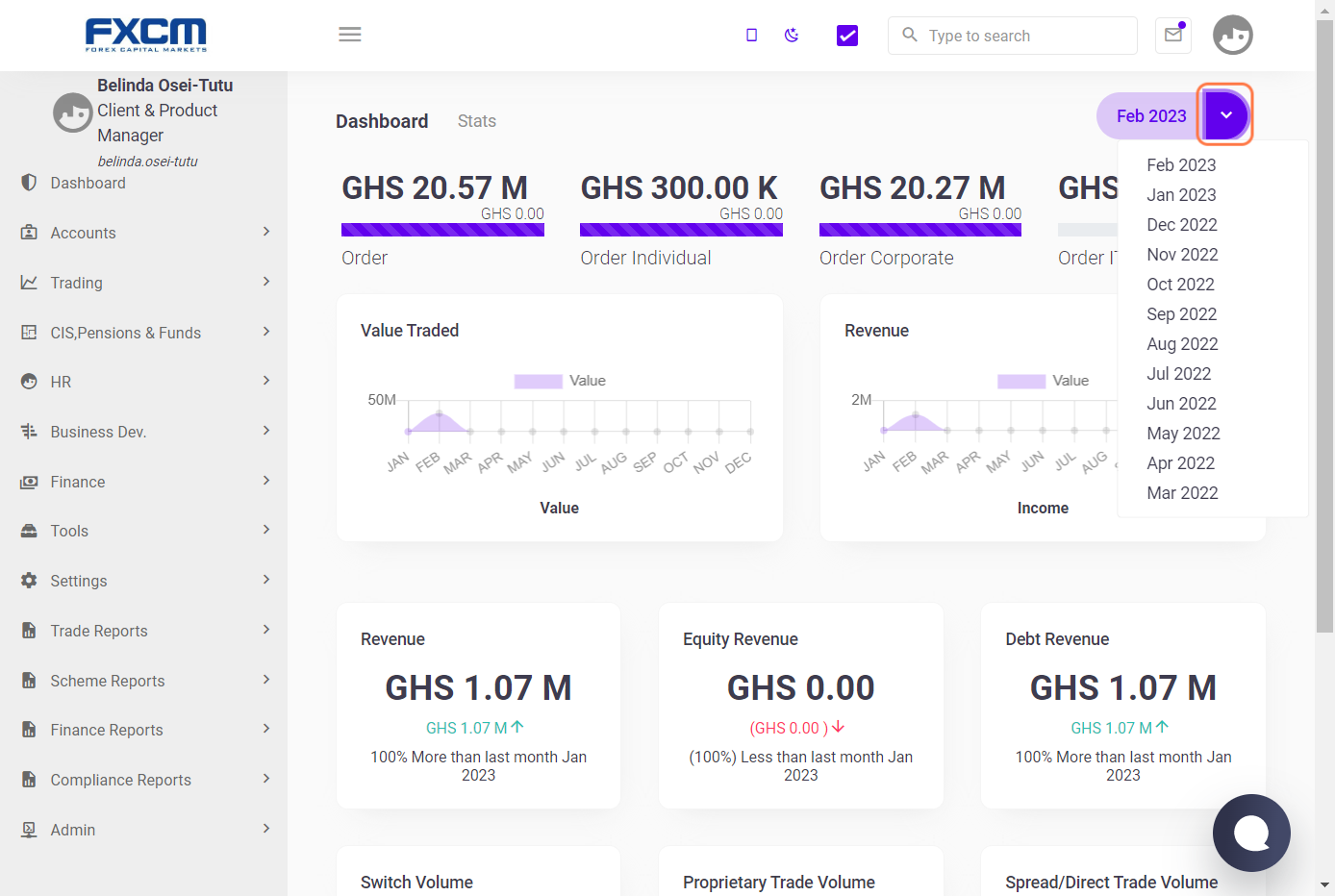Click the FXCM logo
This screenshot has width=1335, height=896.
pos(146,35)
